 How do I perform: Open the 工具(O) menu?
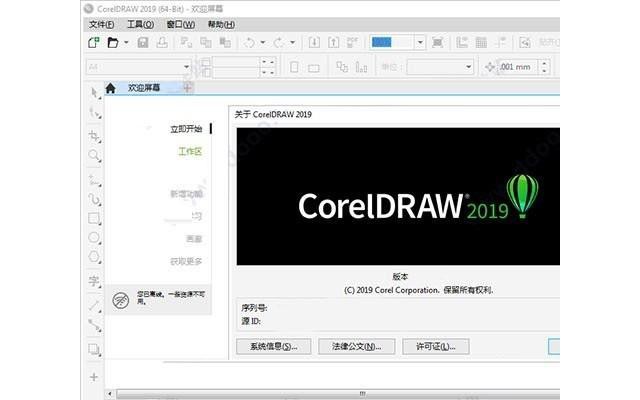140,24
